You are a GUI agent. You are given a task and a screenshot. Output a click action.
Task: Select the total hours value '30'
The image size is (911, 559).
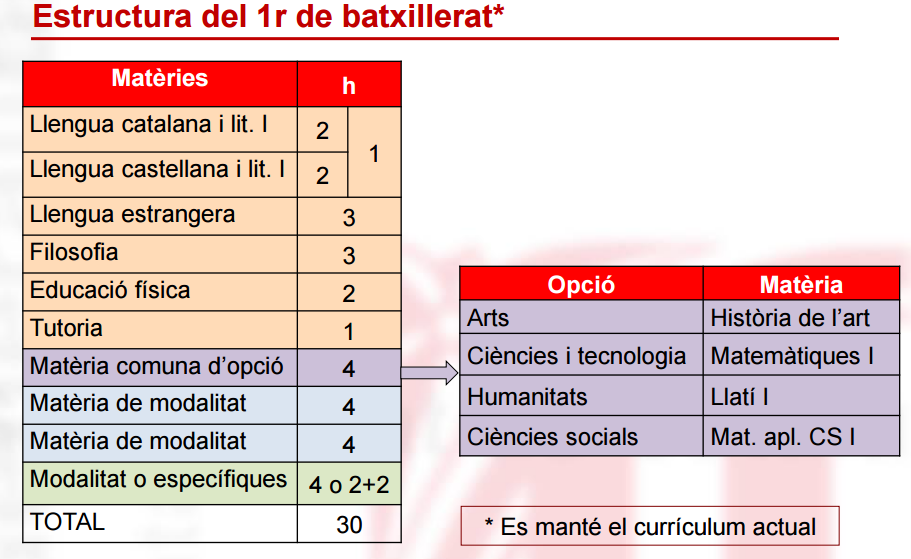(349, 524)
